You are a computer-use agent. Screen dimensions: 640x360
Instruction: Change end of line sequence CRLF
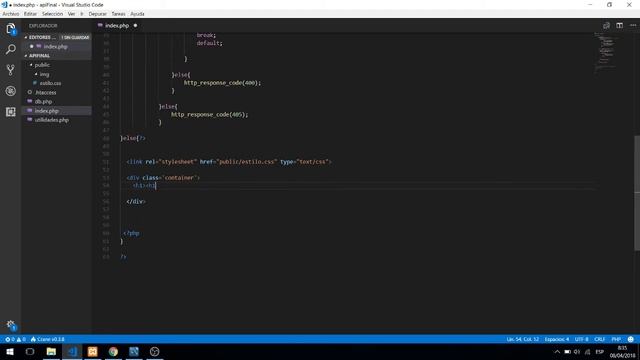tap(600, 339)
